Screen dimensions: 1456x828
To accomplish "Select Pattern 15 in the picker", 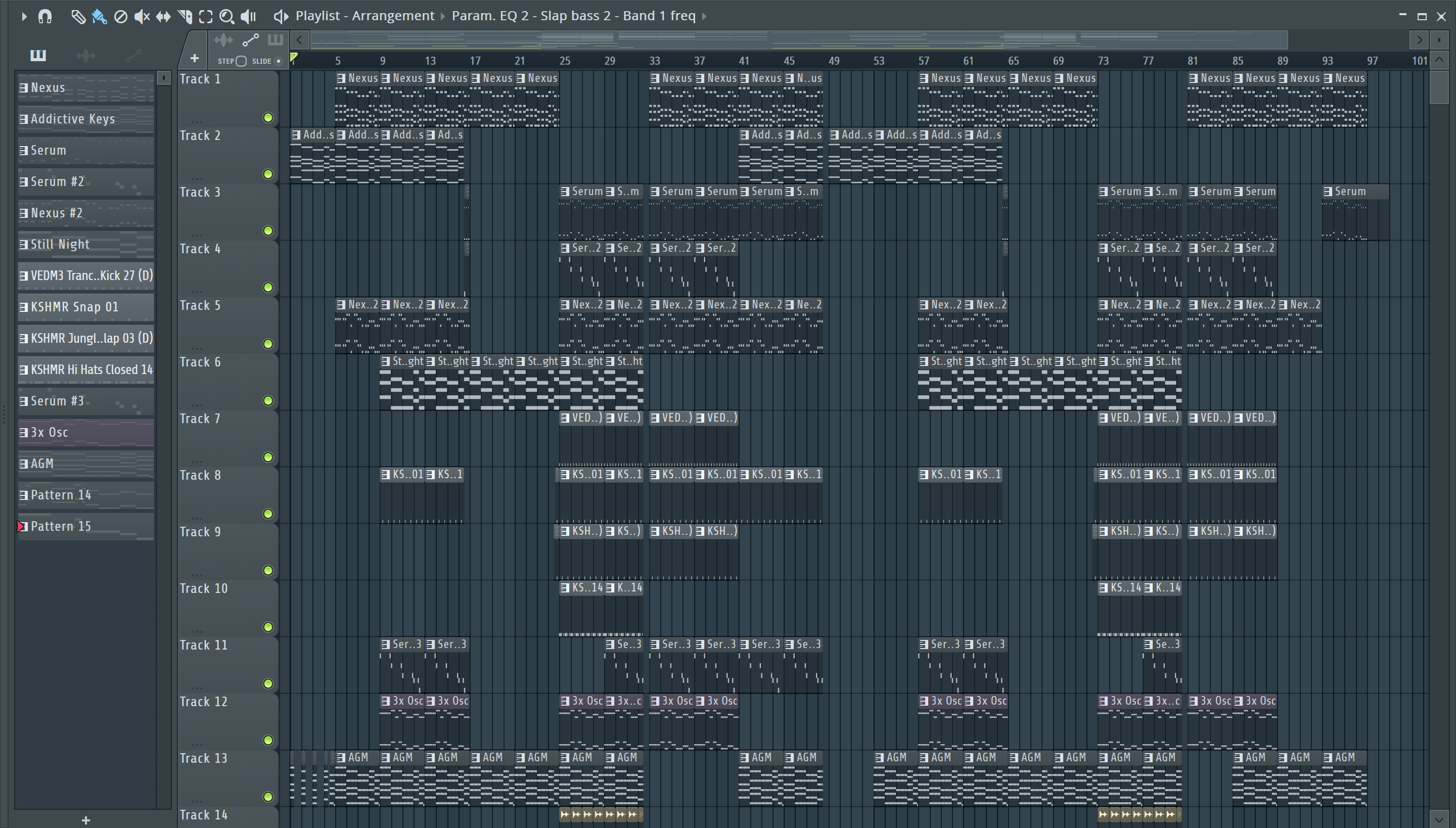I will (x=86, y=527).
